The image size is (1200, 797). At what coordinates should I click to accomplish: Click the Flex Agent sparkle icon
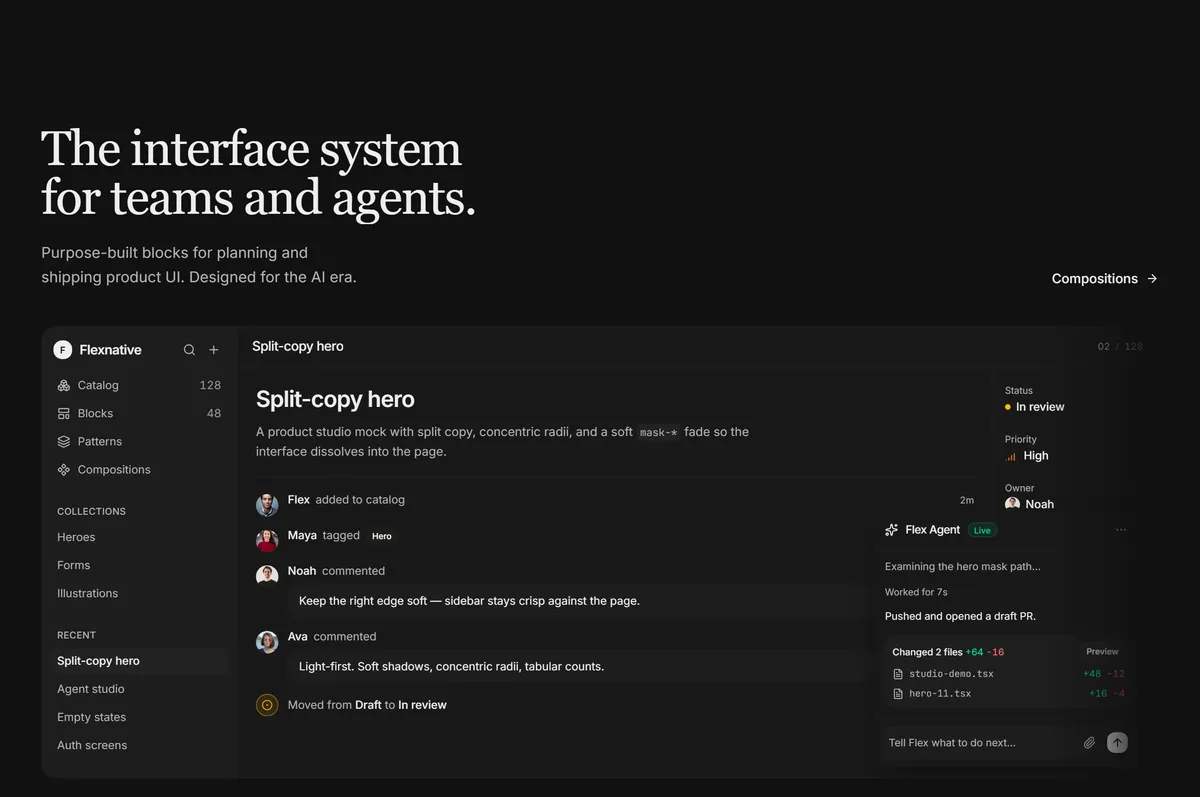click(892, 530)
